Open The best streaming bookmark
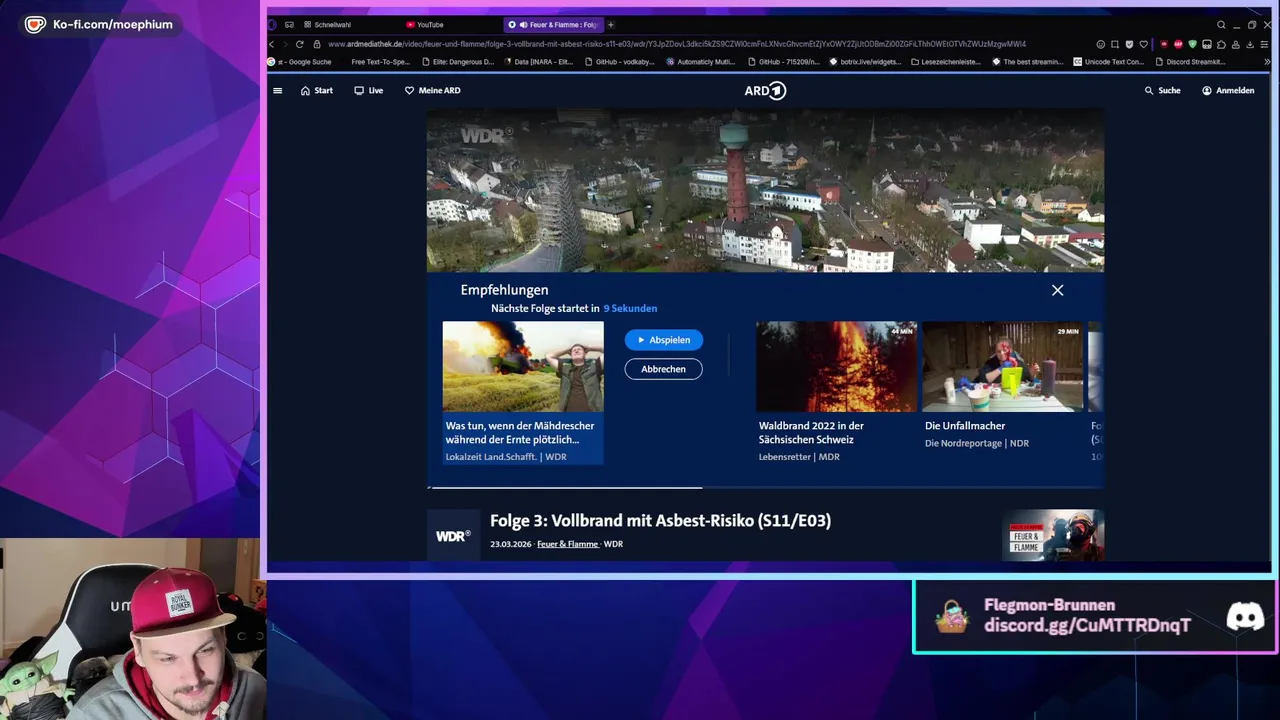 pos(1028,62)
